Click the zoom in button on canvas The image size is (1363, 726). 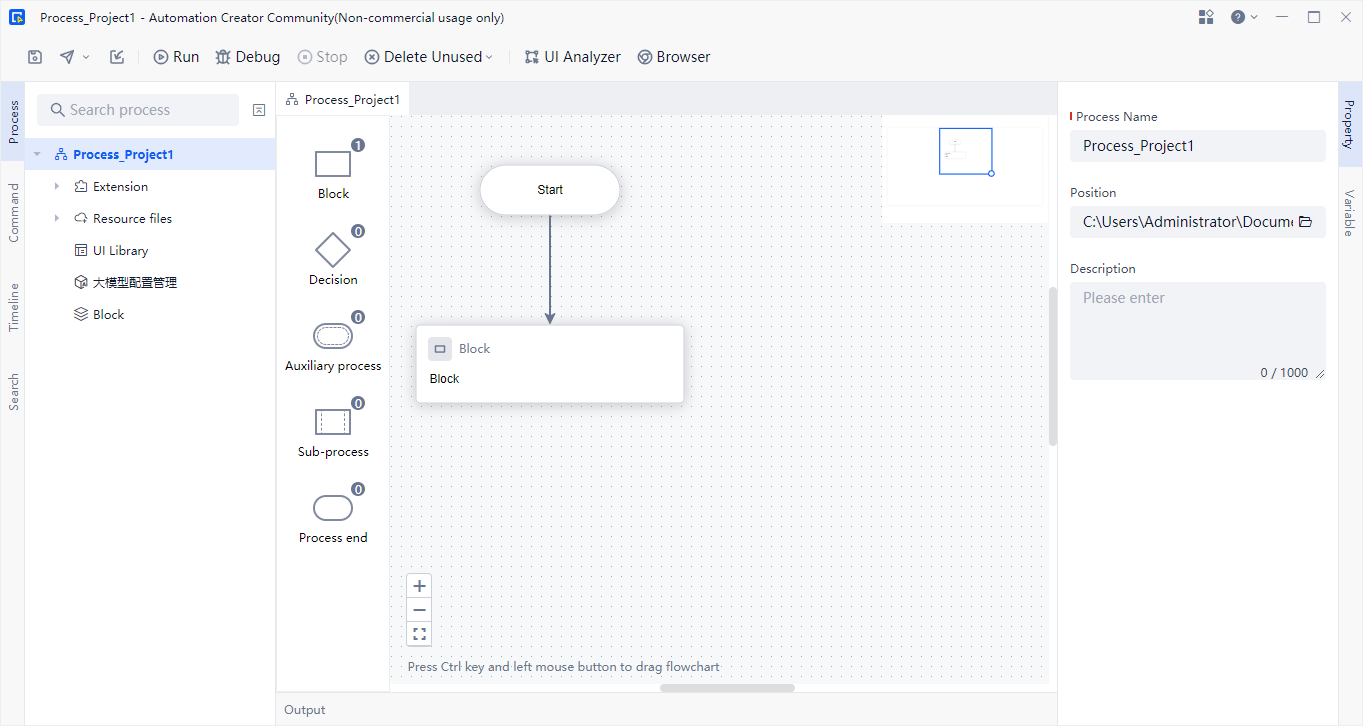tap(419, 585)
